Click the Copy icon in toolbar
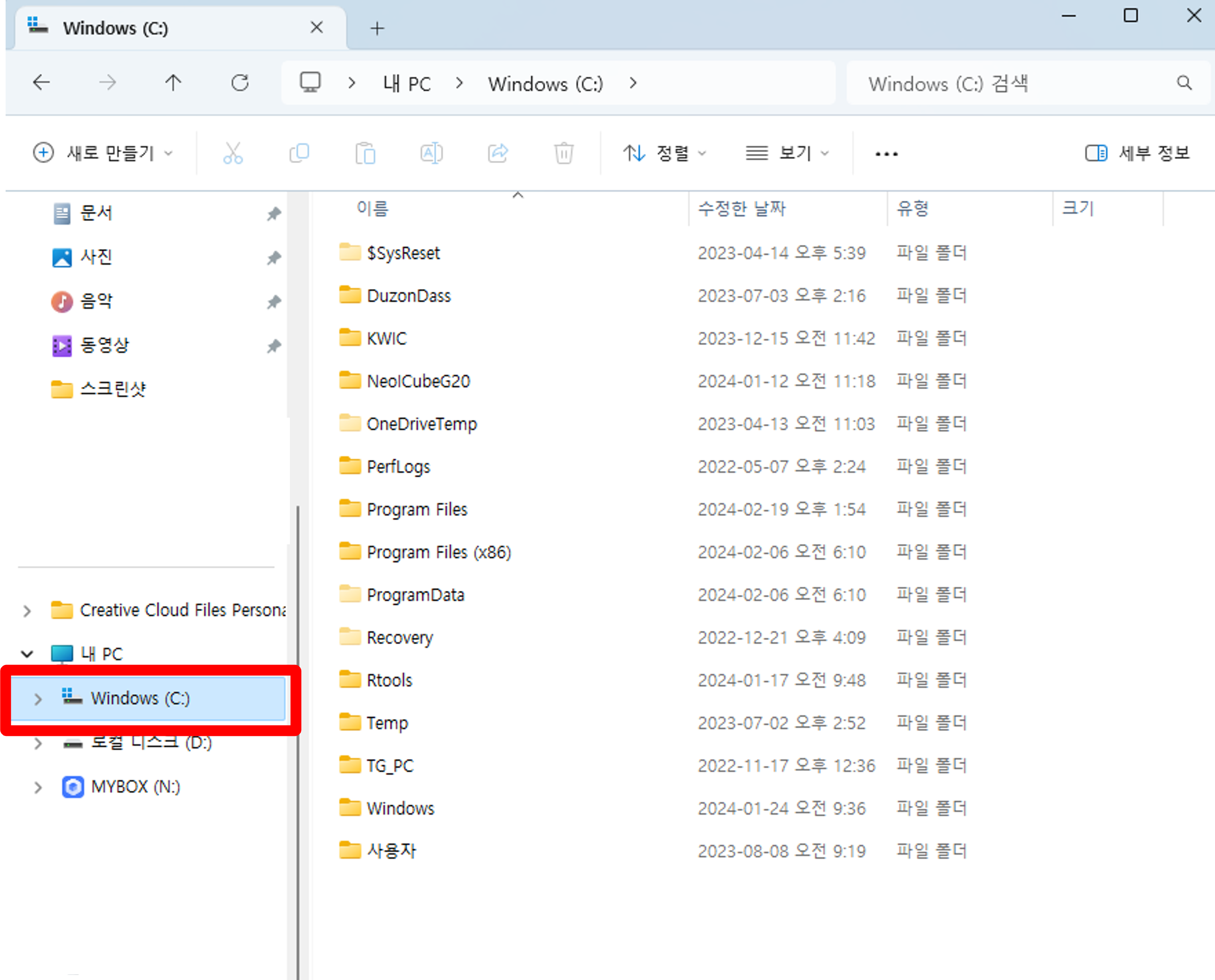The height and width of the screenshot is (980, 1215). coord(299,153)
